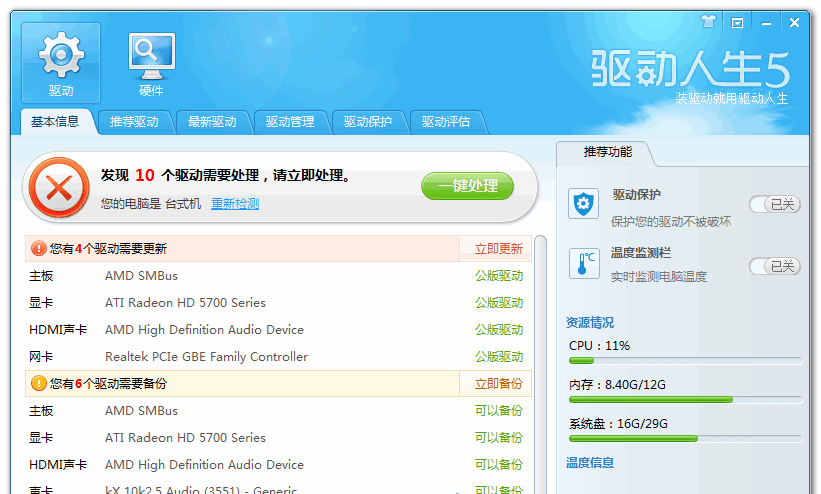Click 可以备份 for HDMI声卡 backup row

(x=498, y=465)
